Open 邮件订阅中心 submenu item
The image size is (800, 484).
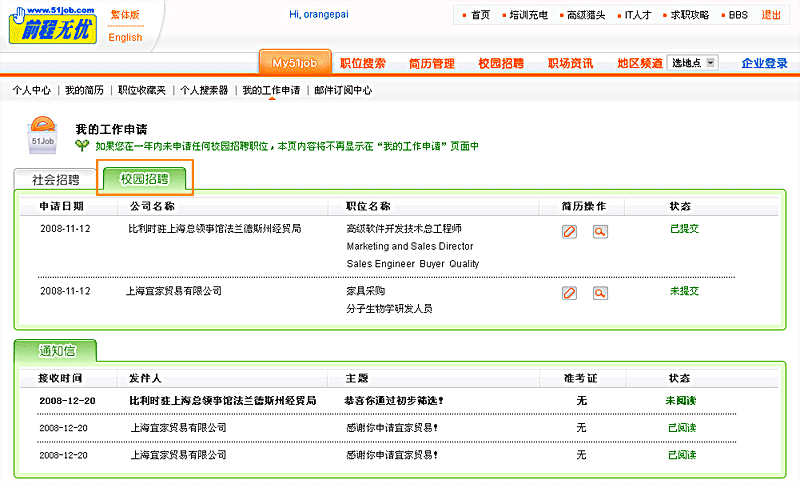point(343,90)
